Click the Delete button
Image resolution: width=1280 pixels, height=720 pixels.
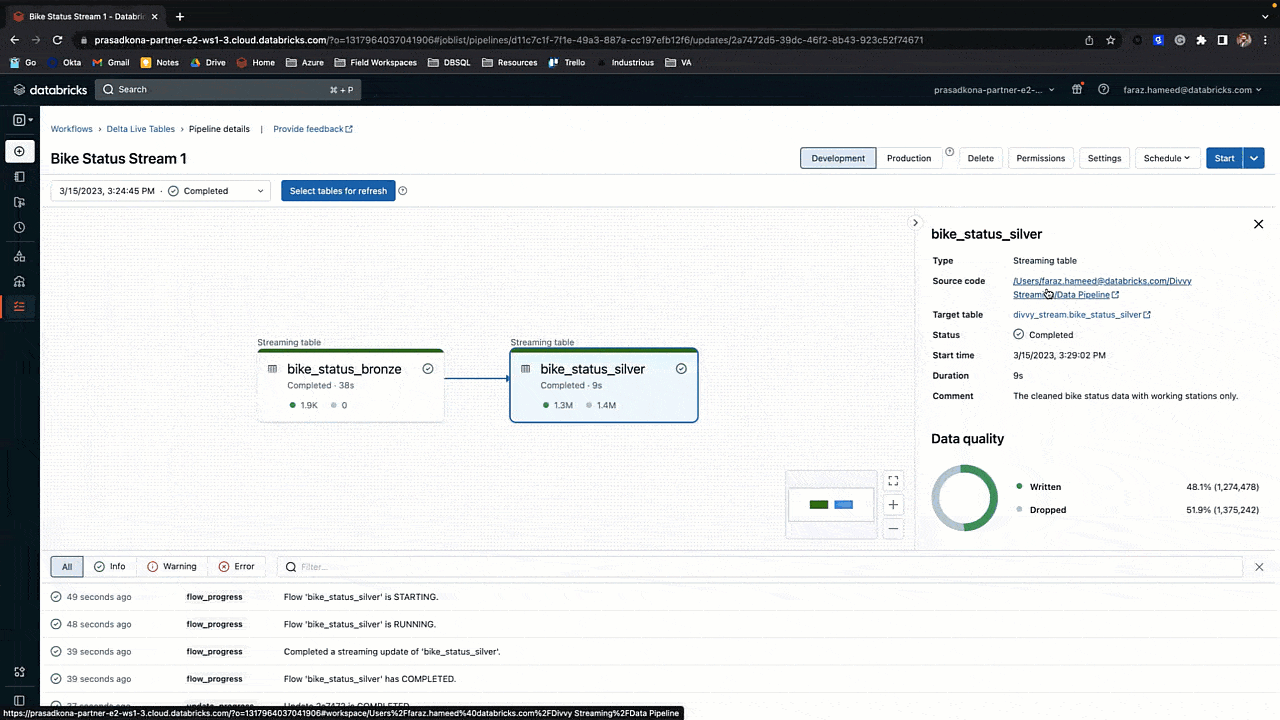click(981, 158)
